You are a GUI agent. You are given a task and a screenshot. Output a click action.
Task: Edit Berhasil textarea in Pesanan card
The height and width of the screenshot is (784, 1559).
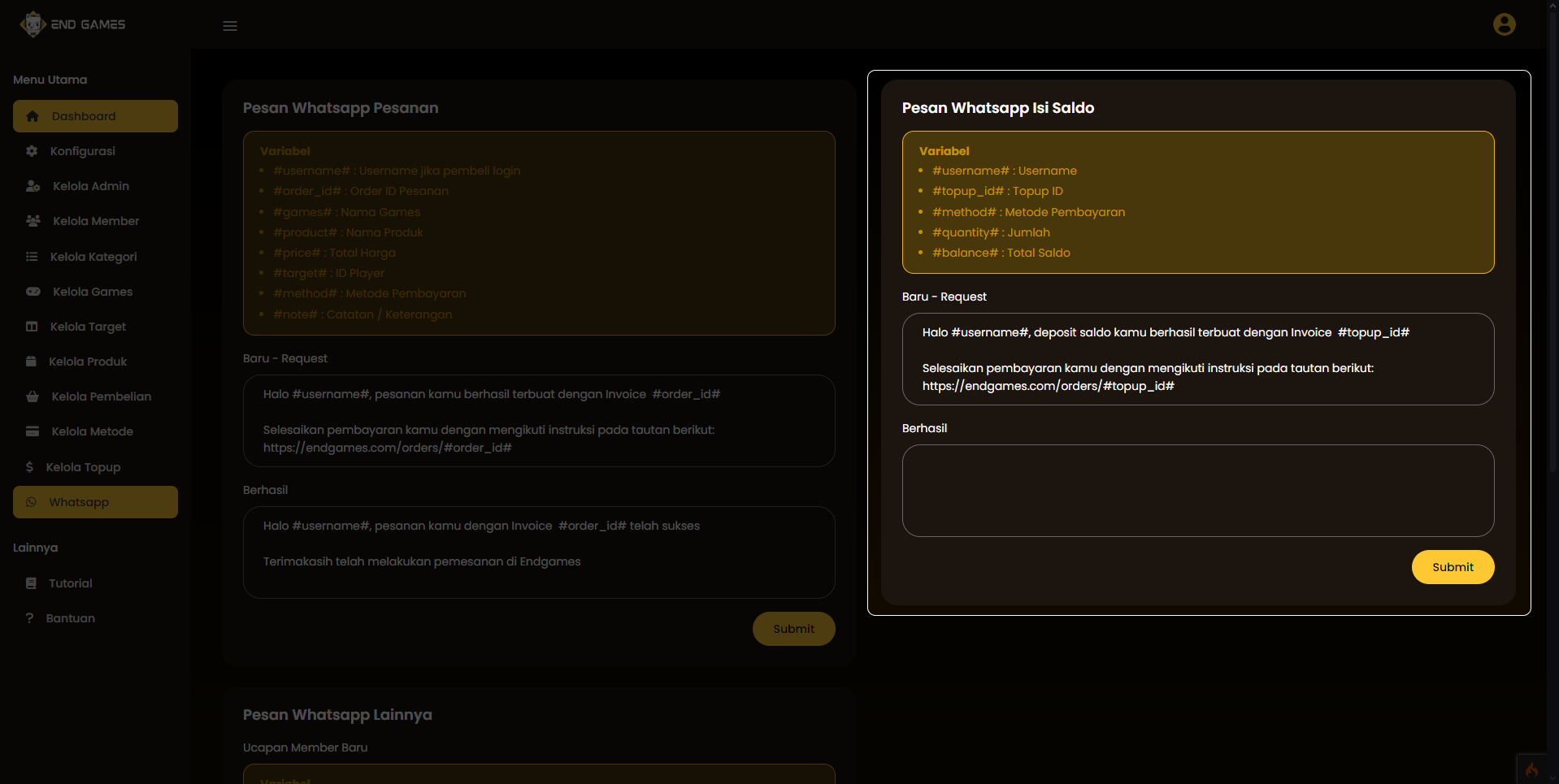click(539, 552)
